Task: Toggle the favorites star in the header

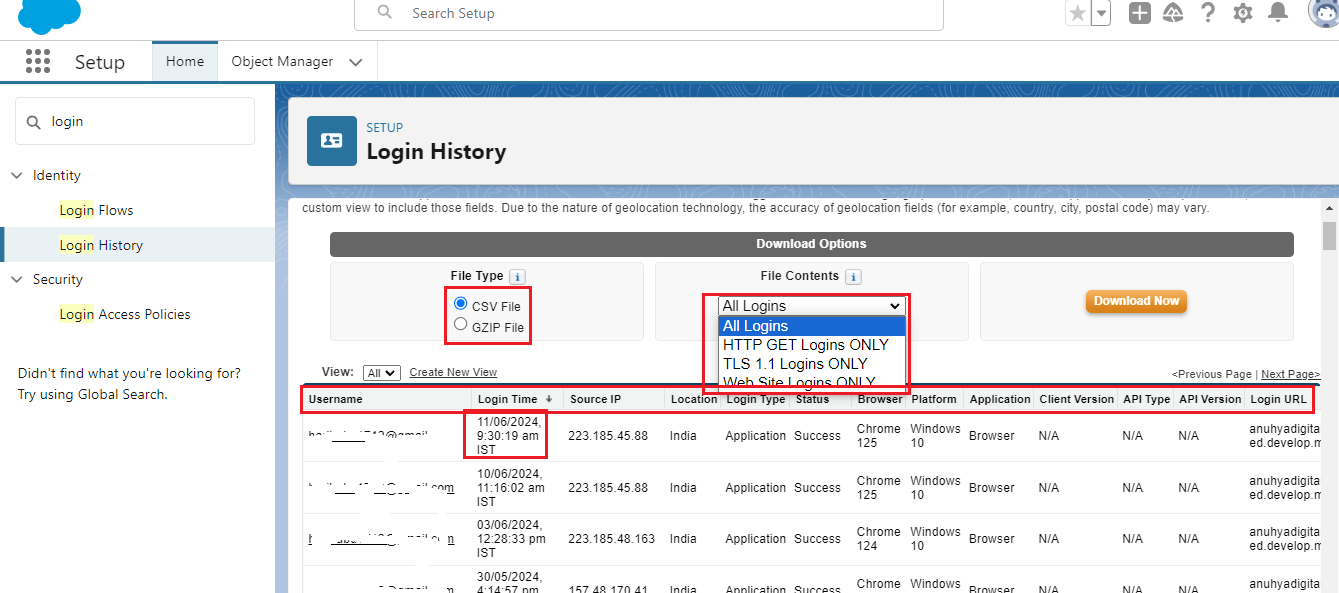Action: point(1077,13)
